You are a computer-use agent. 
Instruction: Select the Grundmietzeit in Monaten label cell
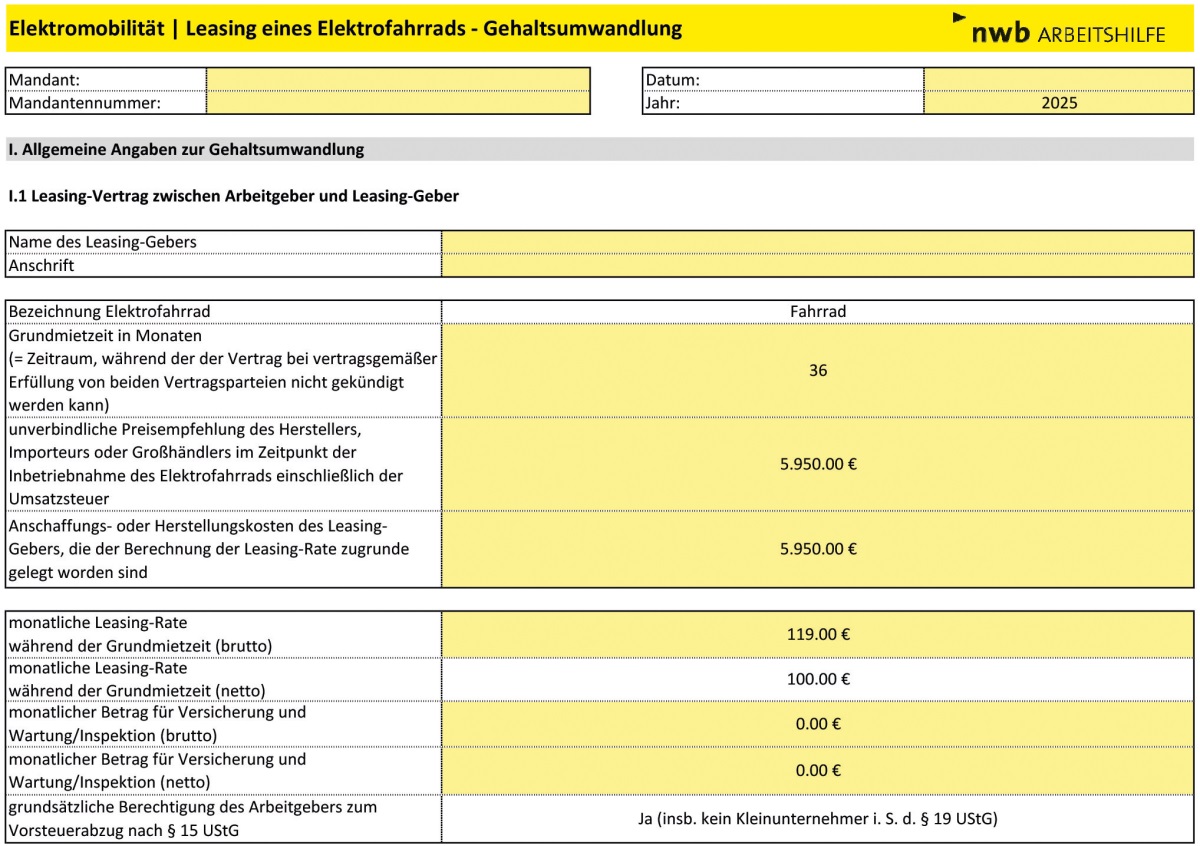pyautogui.click(x=223, y=370)
